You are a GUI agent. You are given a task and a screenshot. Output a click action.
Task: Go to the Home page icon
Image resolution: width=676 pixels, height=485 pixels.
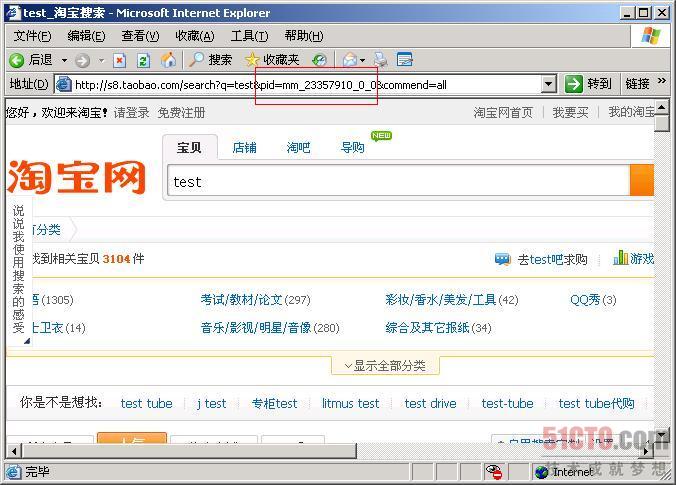tap(168, 60)
